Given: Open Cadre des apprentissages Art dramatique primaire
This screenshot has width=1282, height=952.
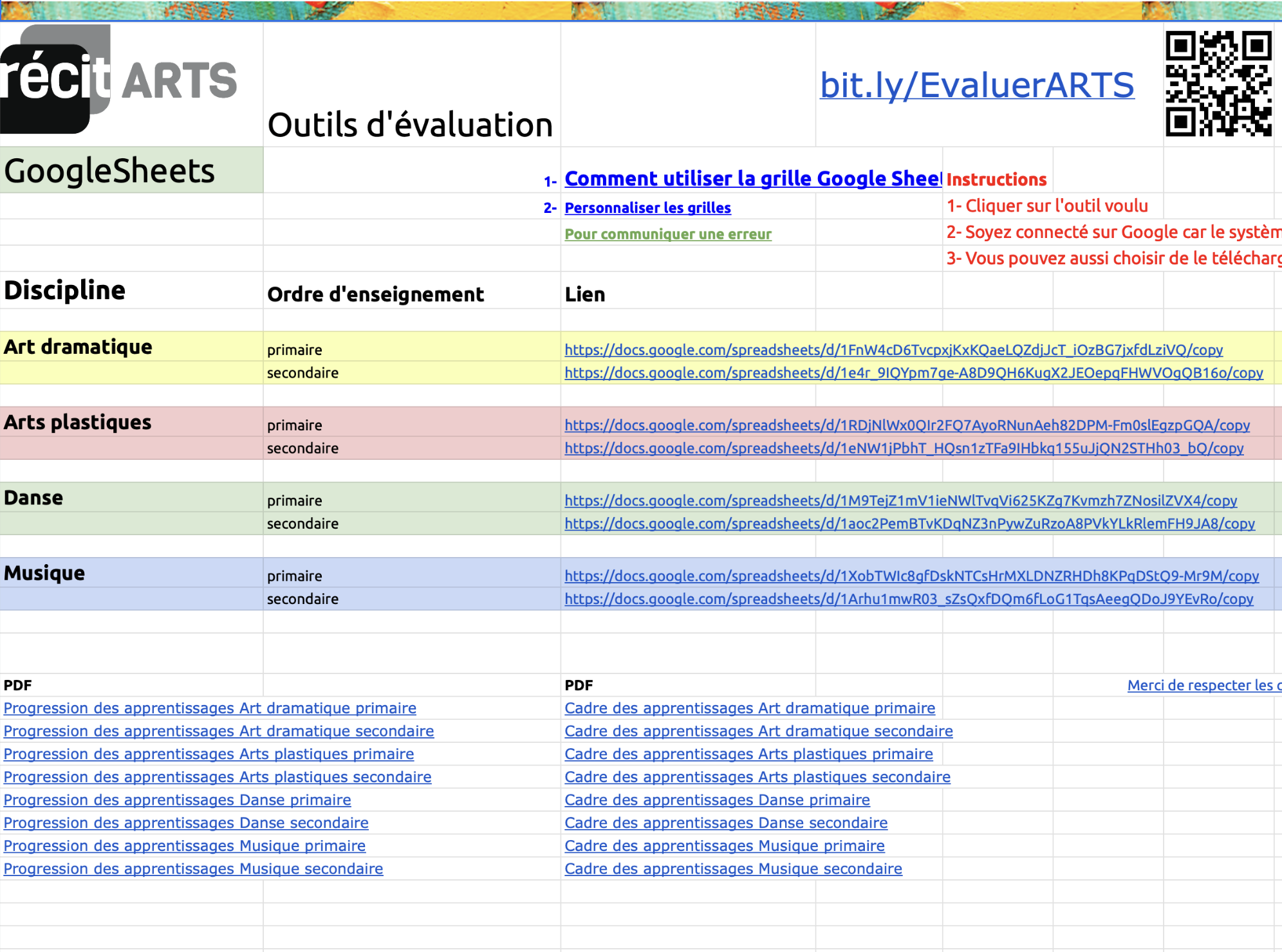Looking at the screenshot, I should coord(750,708).
